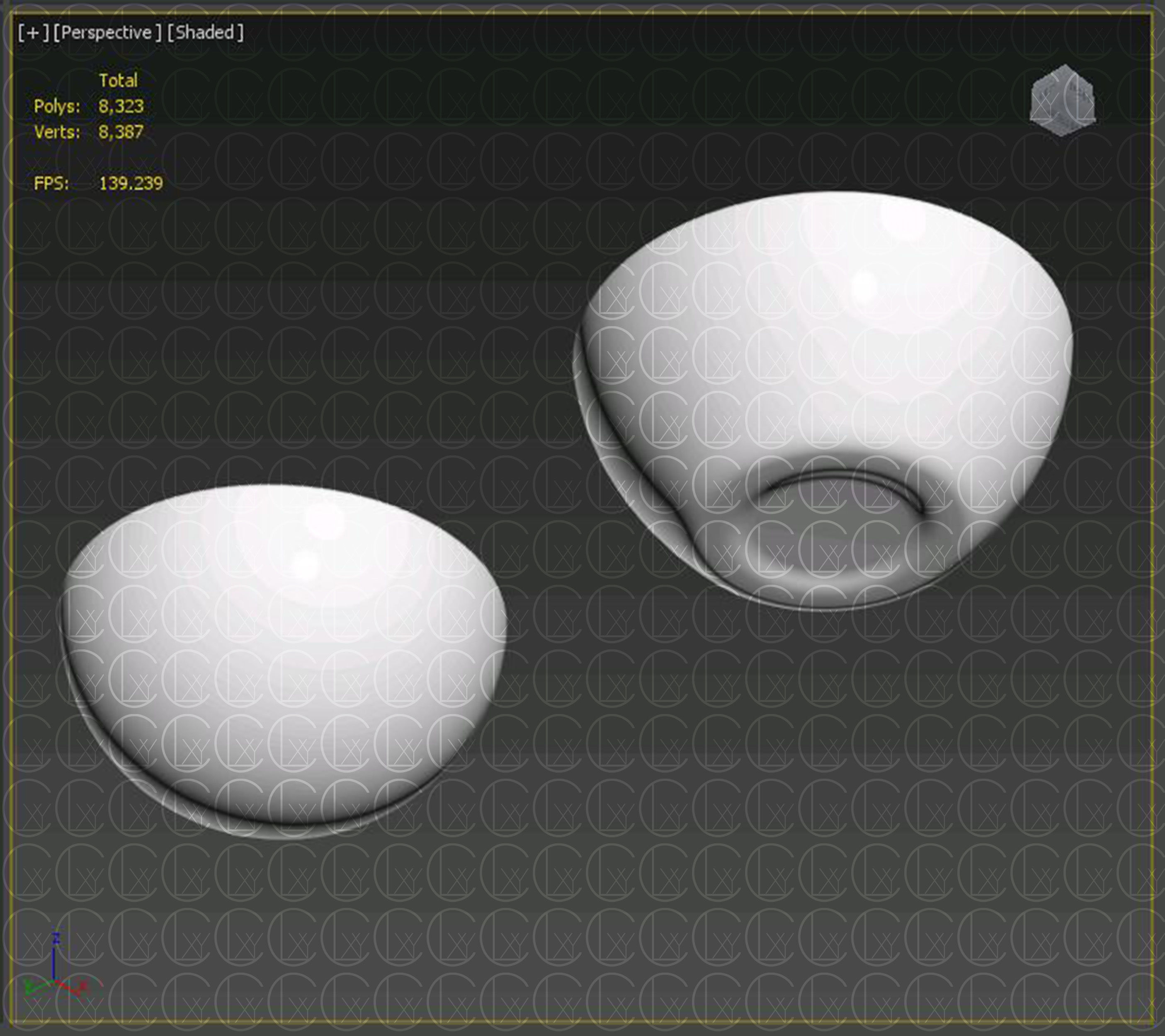The height and width of the screenshot is (1036, 1165).
Task: Click the Total statistics header
Action: 118,80
